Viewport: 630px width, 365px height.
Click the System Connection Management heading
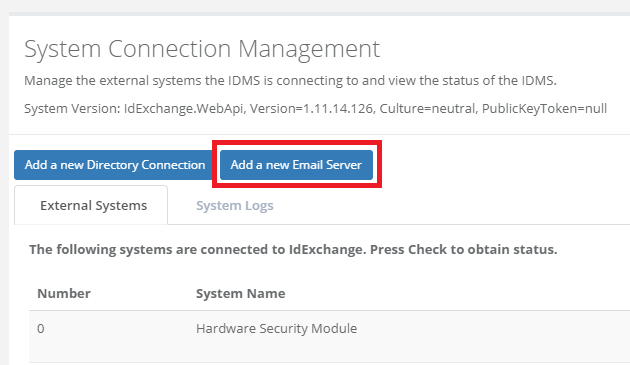(202, 49)
